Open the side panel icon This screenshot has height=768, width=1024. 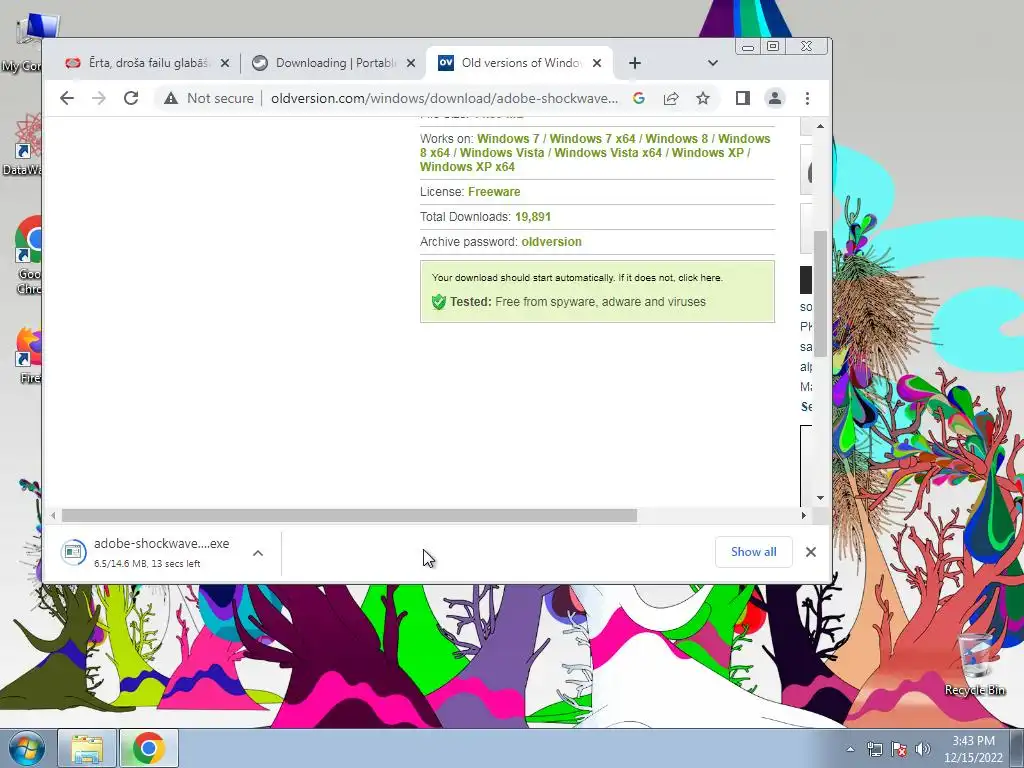click(x=743, y=98)
